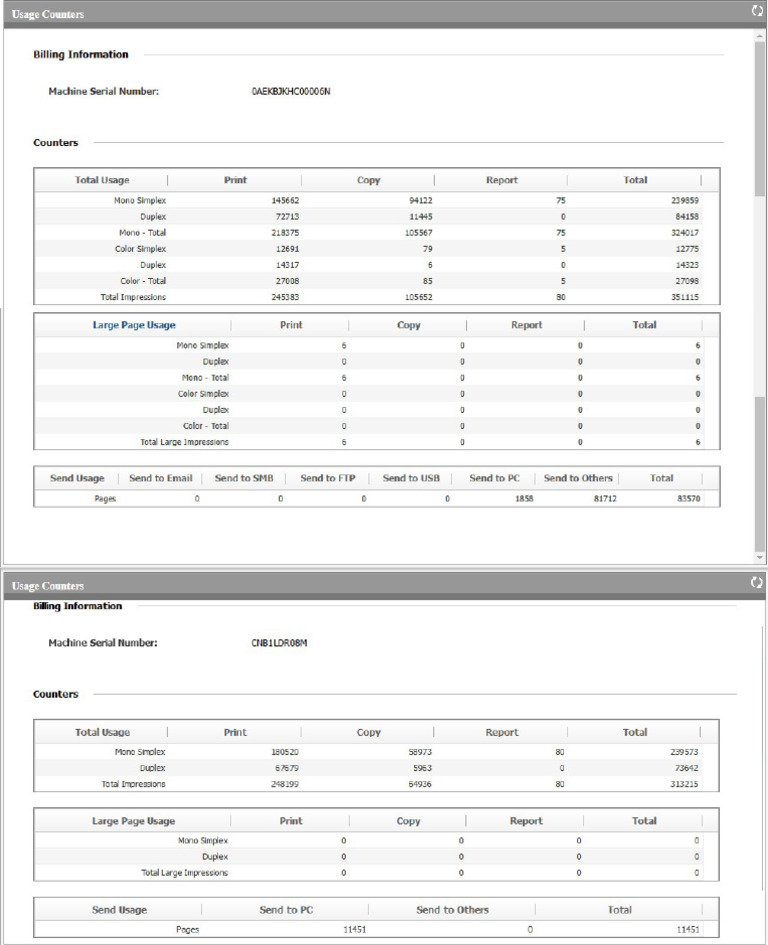Select lower Duplex total value 73642

coord(687,768)
